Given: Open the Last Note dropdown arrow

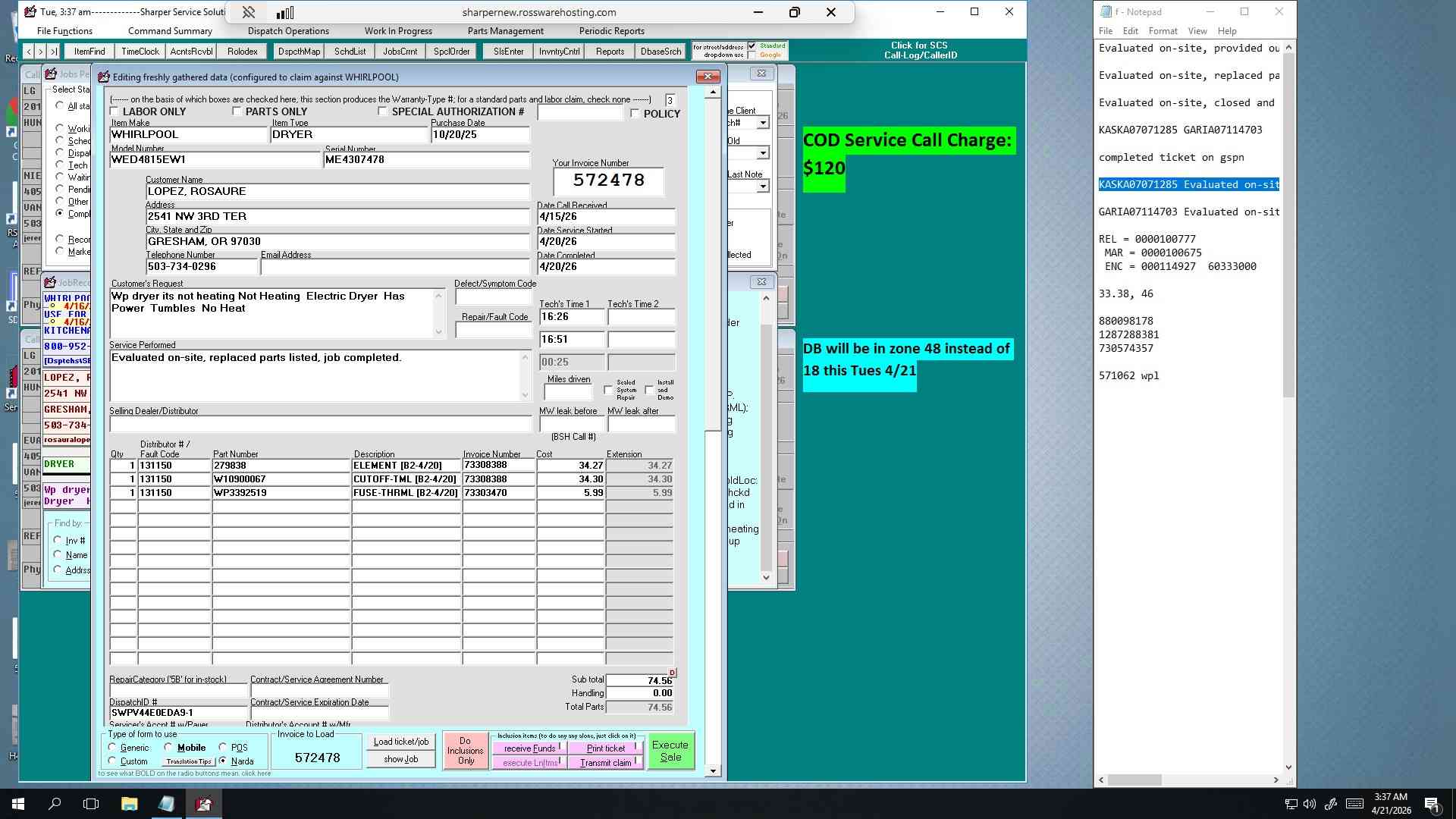Looking at the screenshot, I should point(763,187).
